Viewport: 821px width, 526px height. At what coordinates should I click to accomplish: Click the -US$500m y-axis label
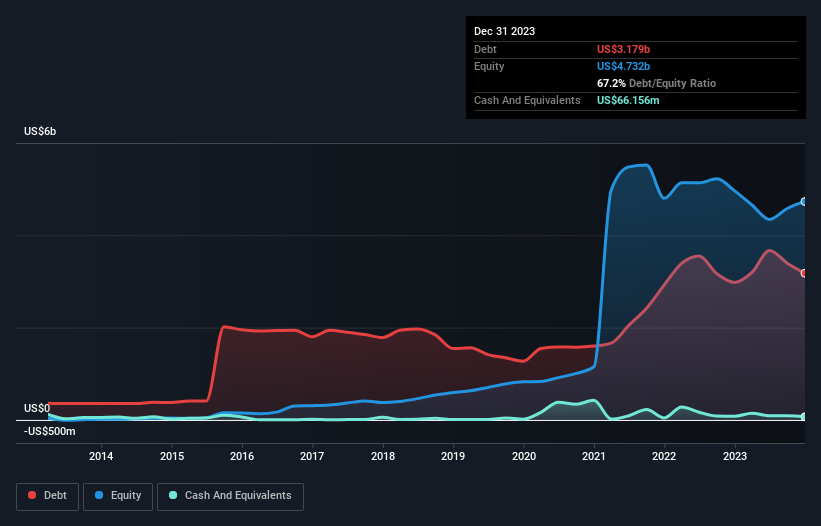[50, 431]
